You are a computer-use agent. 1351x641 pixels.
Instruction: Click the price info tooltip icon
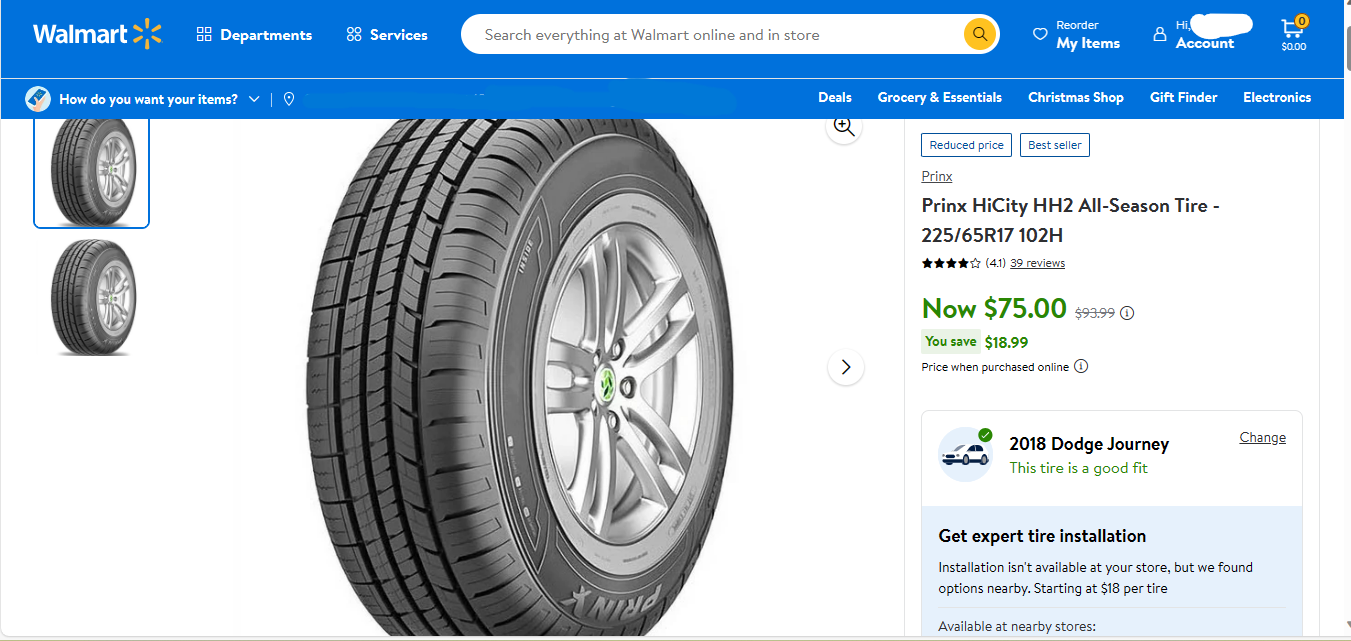tap(1127, 313)
